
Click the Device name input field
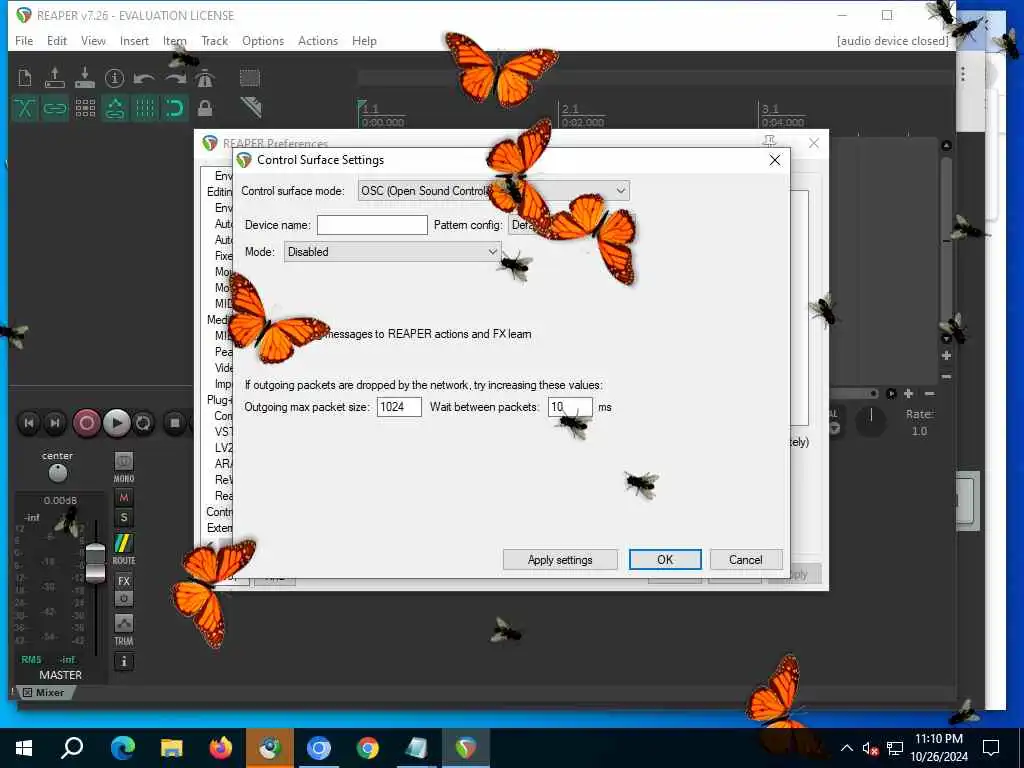click(372, 225)
